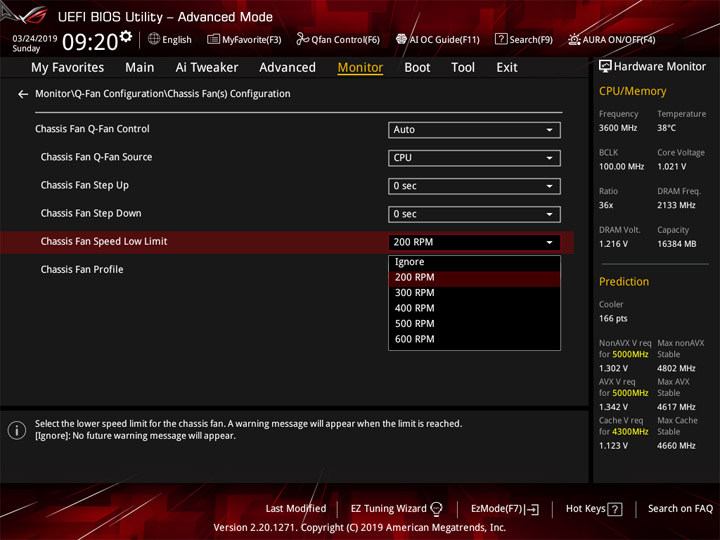
Task: Click Chassis Fan Step Down label
Action: click(x=91, y=214)
